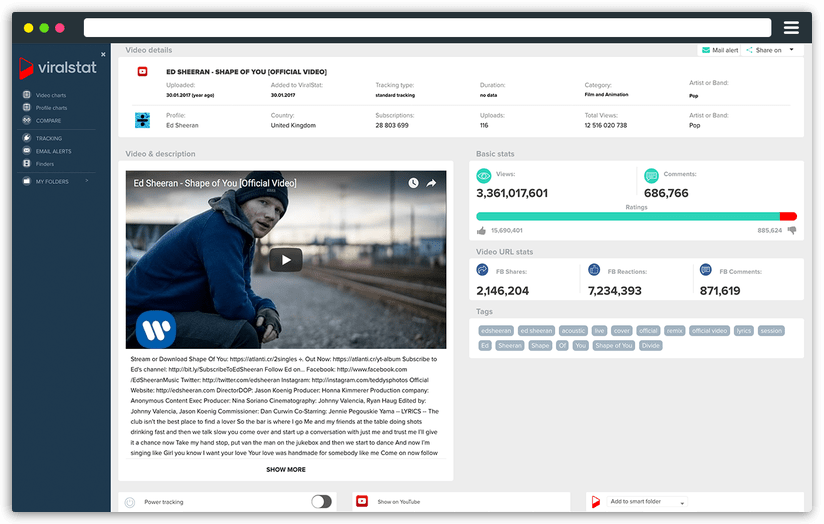
Task: Click the FB Shares icon
Action: pos(482,270)
